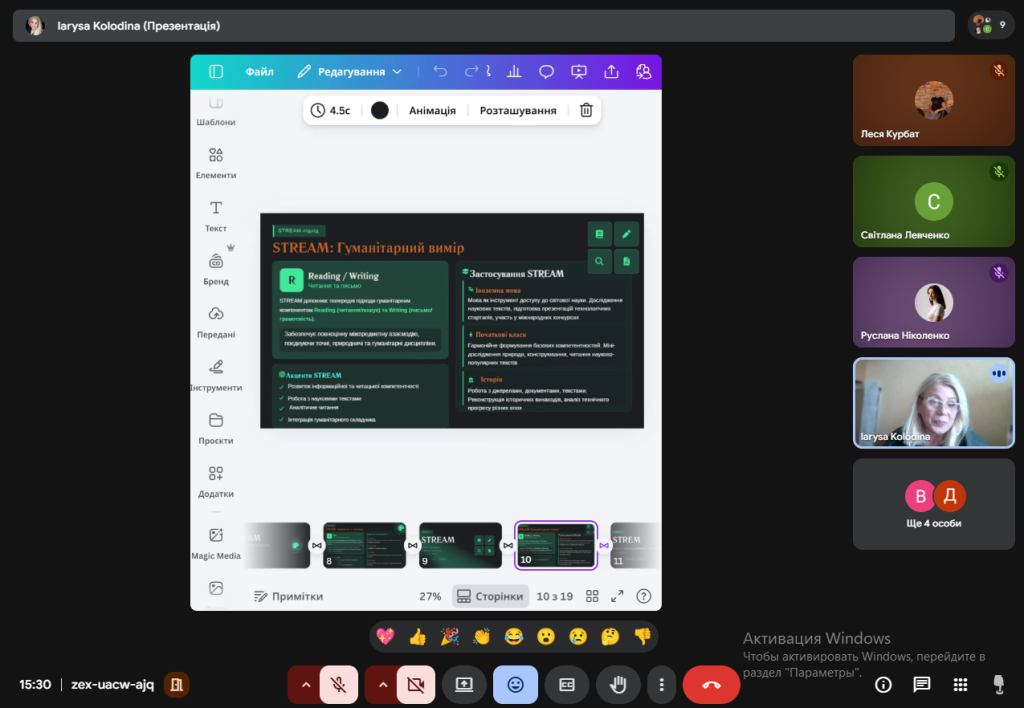The image size is (1024, 708).
Task: Turn on the camera
Action: click(416, 685)
